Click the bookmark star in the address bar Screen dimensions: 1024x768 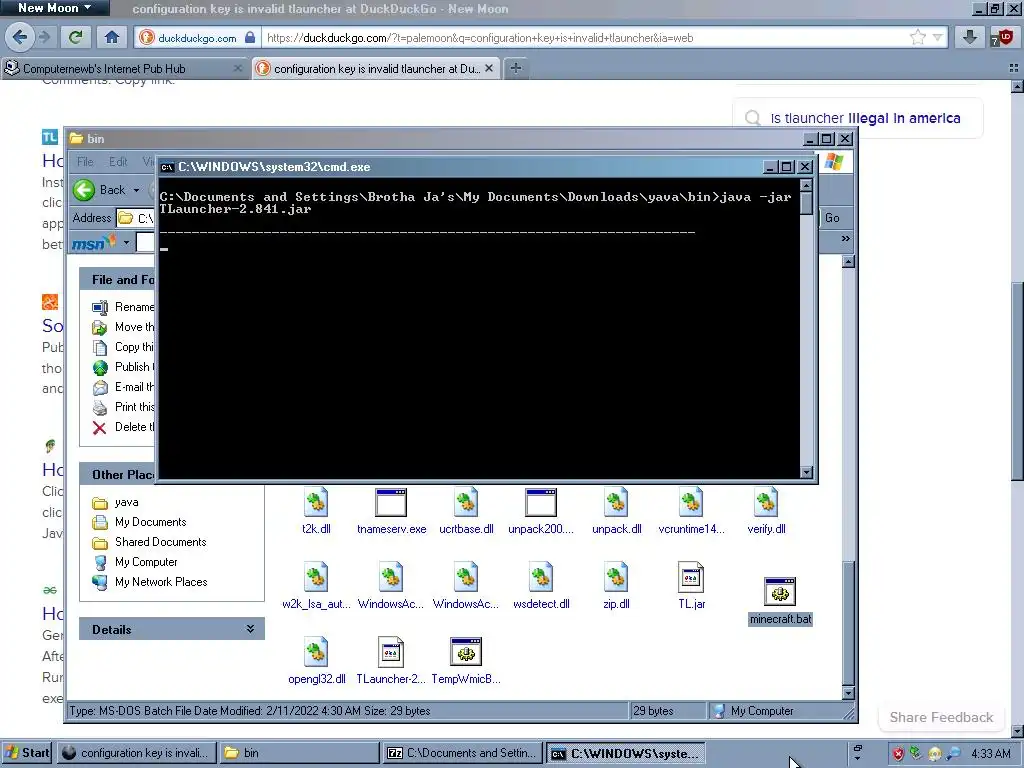pos(917,37)
